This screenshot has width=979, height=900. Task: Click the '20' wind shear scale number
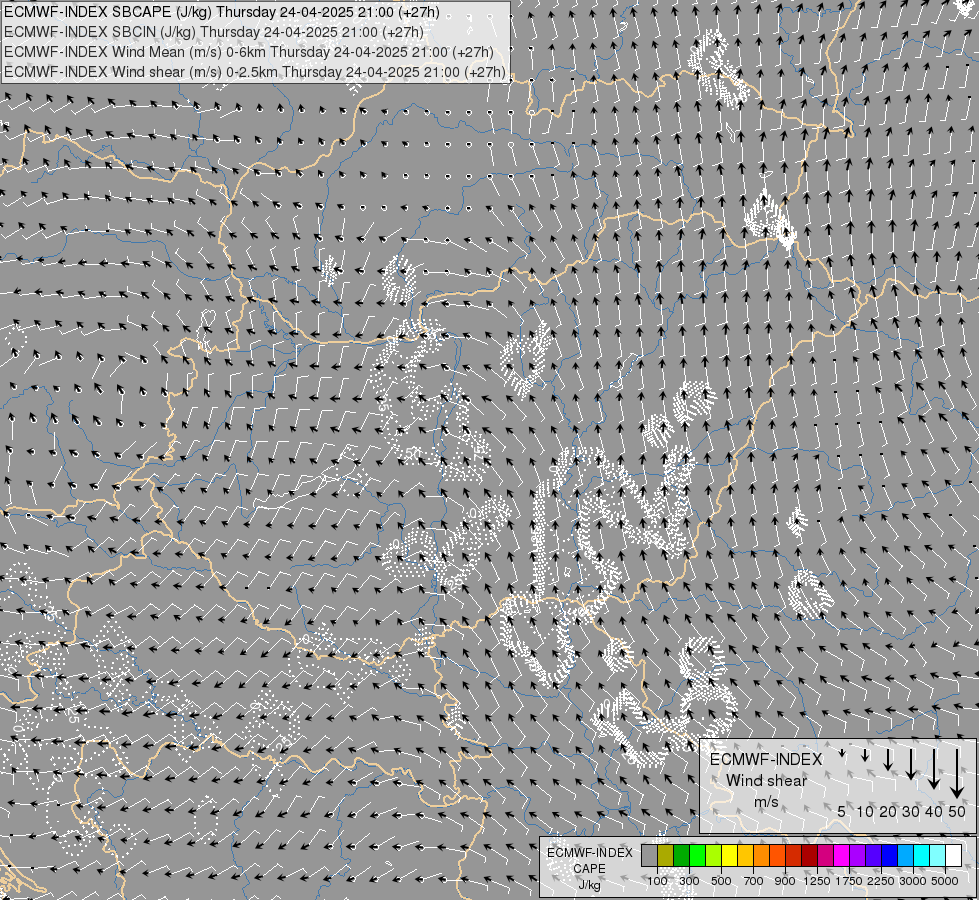point(888,811)
